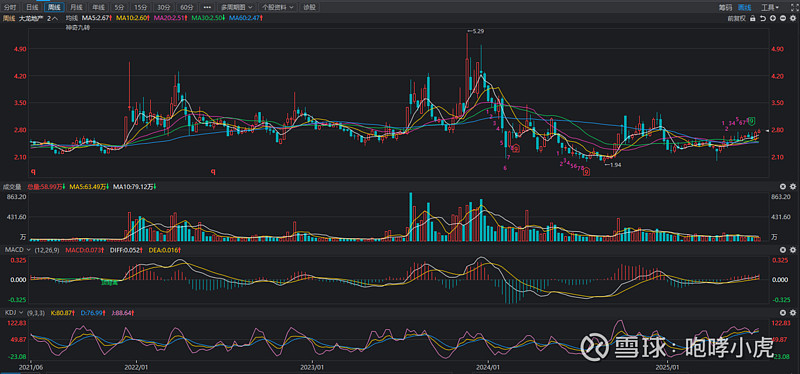Close the 成交量 volume panel

783,187
